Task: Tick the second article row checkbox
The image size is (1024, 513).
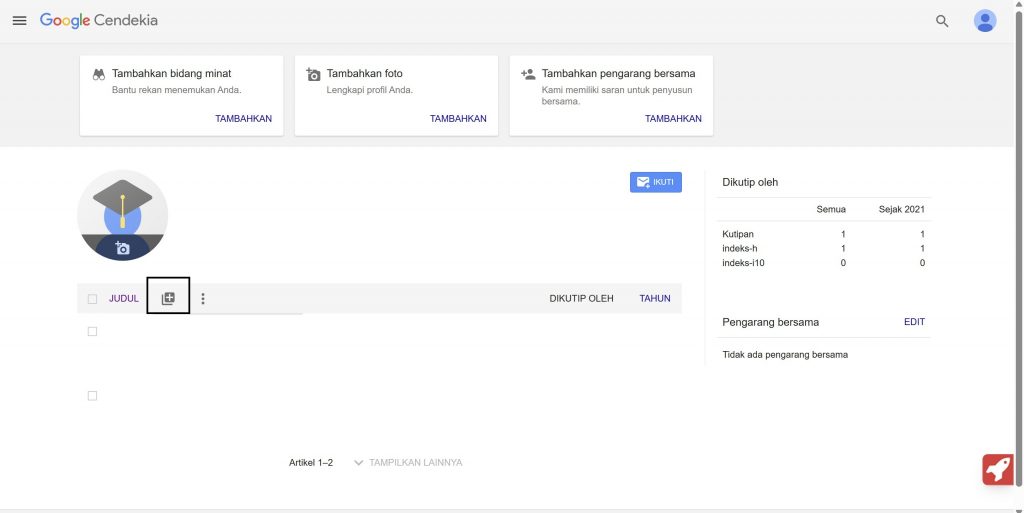Action: 92,396
